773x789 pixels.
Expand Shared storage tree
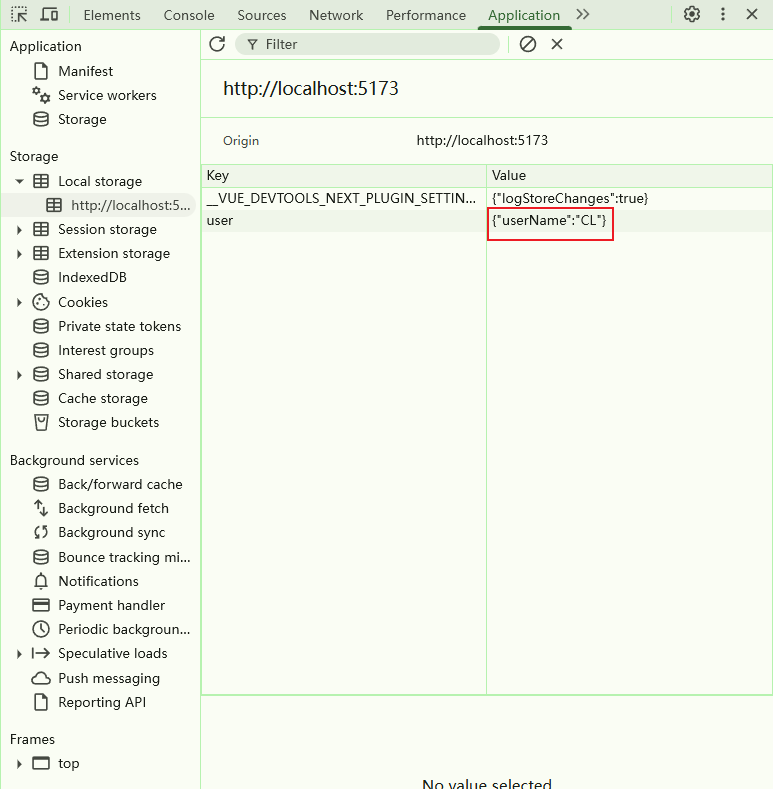(19, 374)
